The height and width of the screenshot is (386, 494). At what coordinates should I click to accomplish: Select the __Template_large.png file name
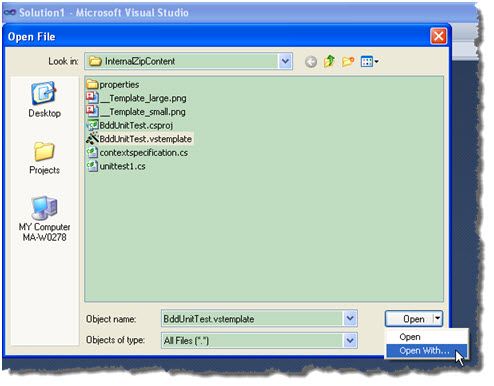143,98
